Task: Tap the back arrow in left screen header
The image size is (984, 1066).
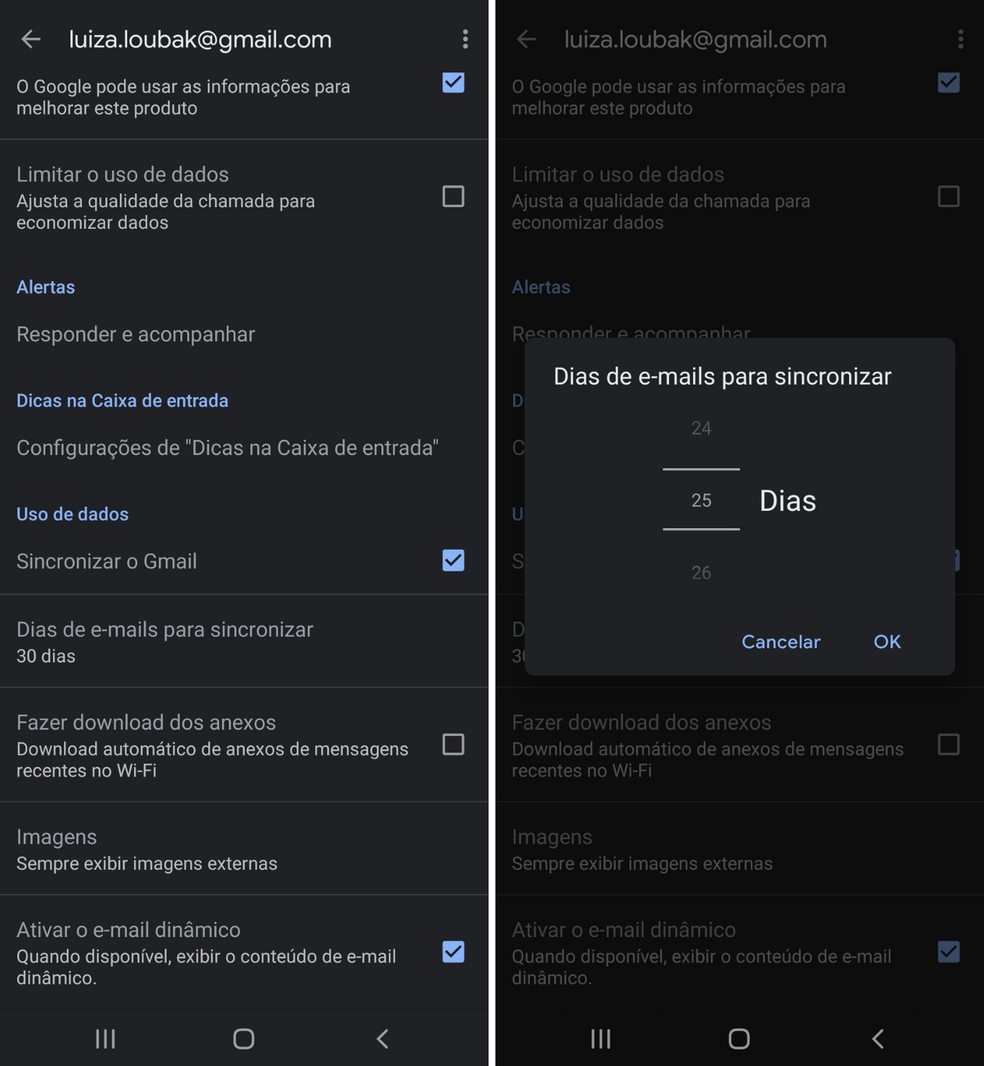Action: (x=31, y=39)
